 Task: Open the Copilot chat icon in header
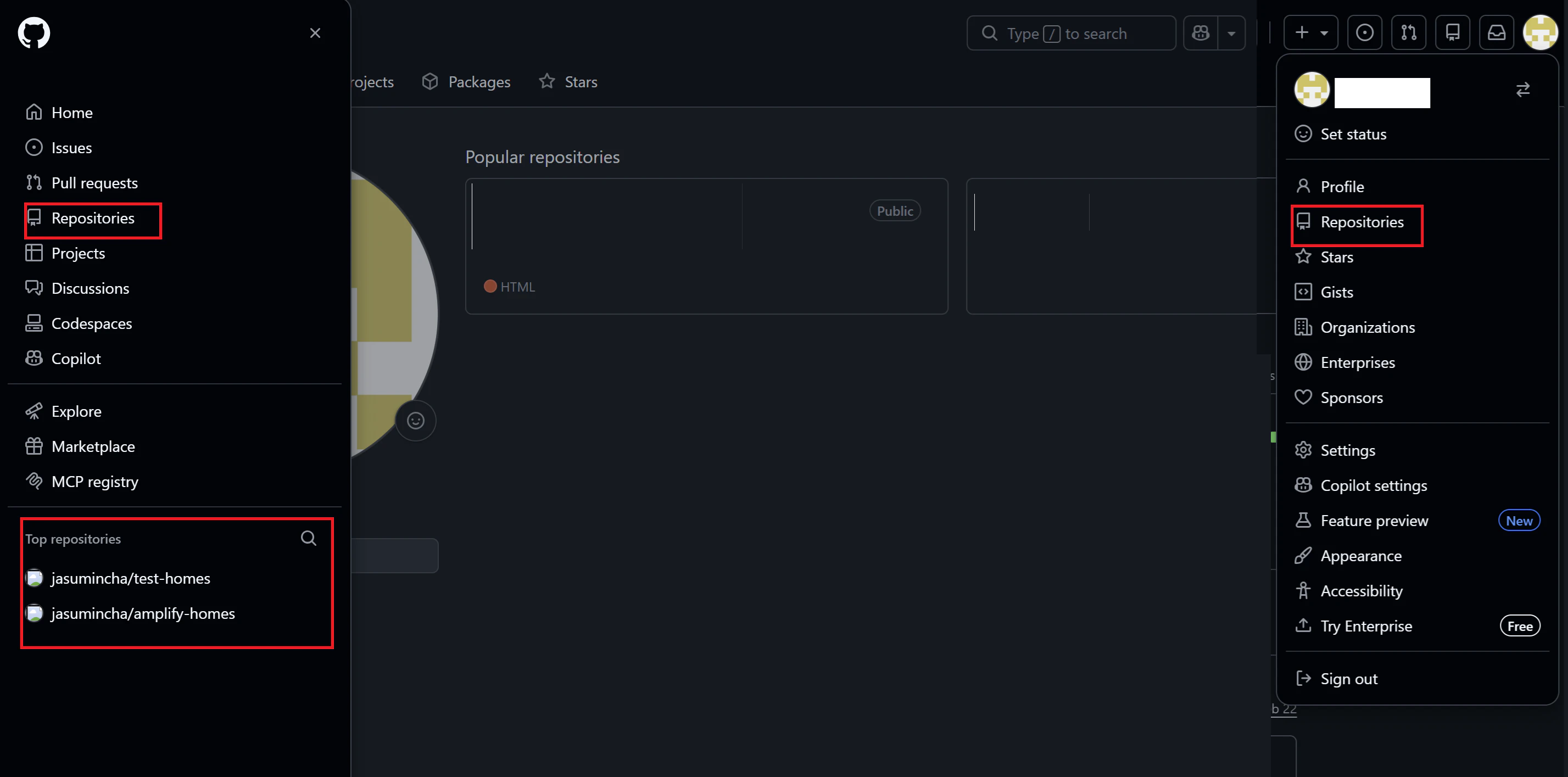pyautogui.click(x=1201, y=33)
